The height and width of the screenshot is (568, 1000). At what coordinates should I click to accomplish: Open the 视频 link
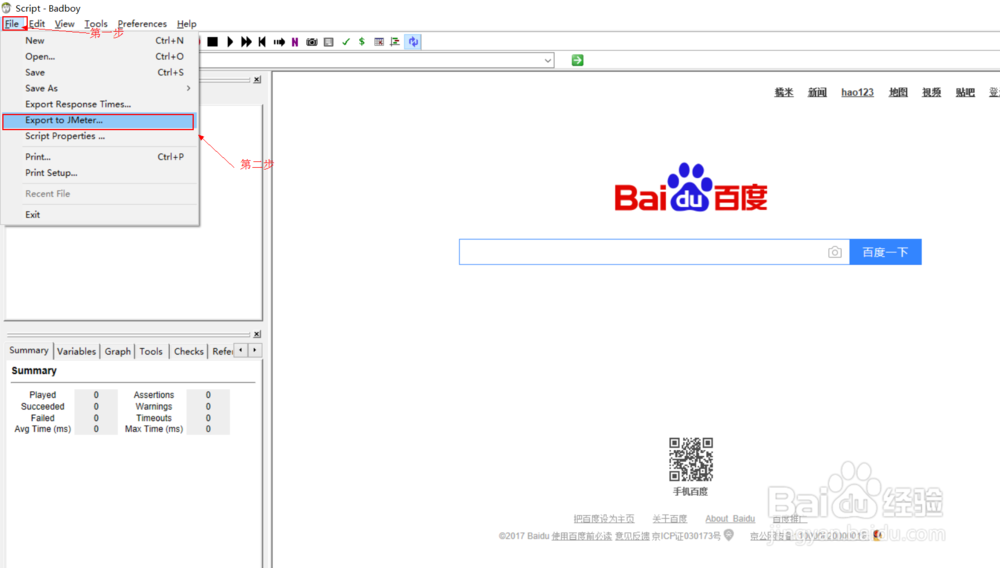(931, 92)
